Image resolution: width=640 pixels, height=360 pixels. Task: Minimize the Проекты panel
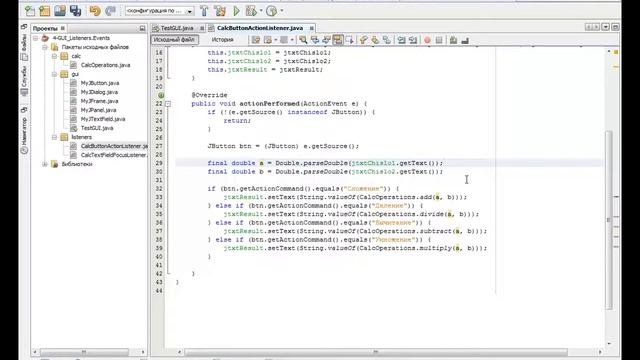pyautogui.click(x=142, y=28)
